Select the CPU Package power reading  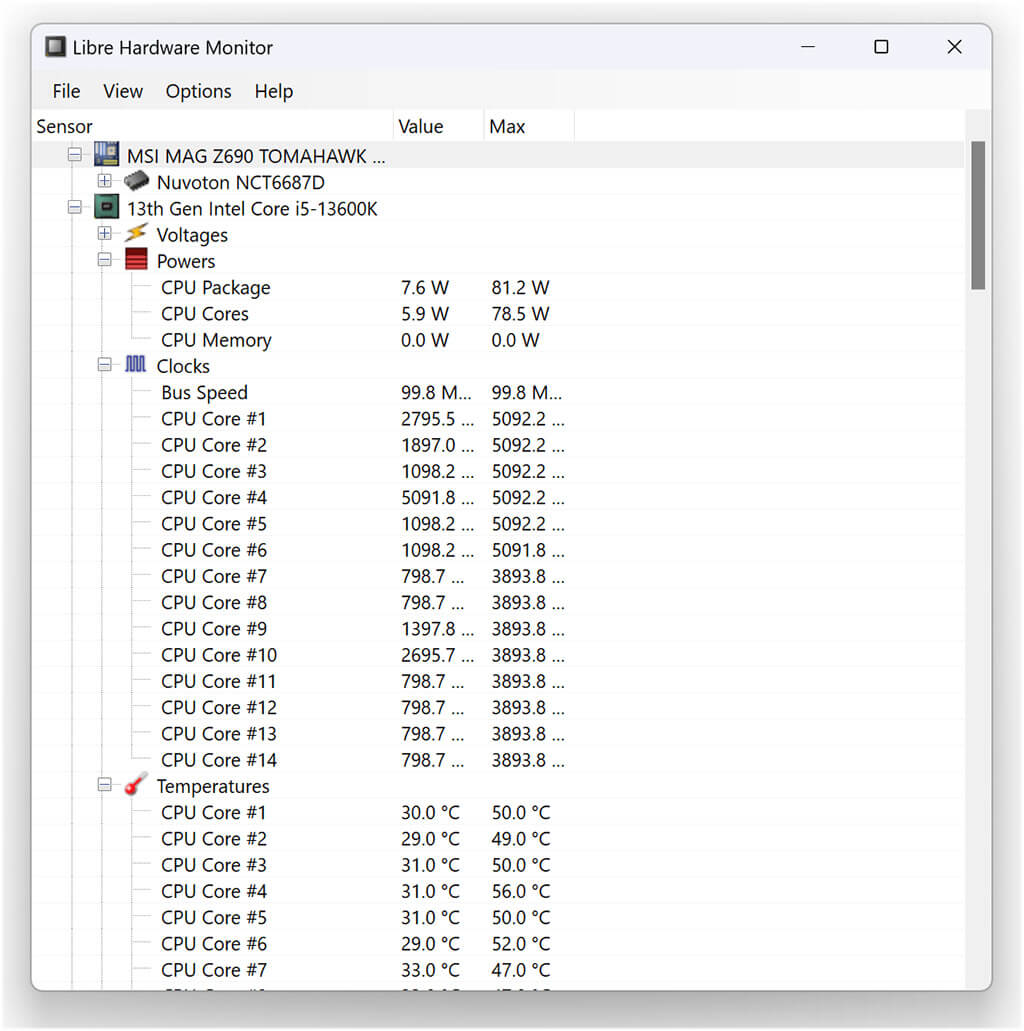[215, 287]
